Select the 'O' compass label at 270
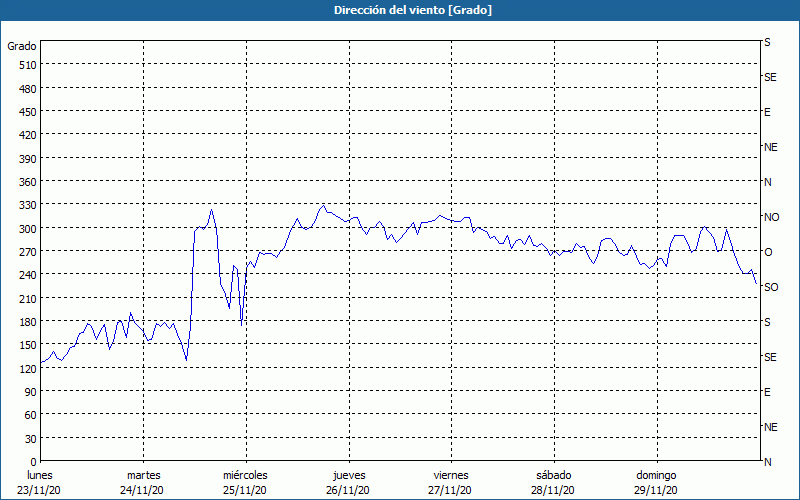 point(768,252)
